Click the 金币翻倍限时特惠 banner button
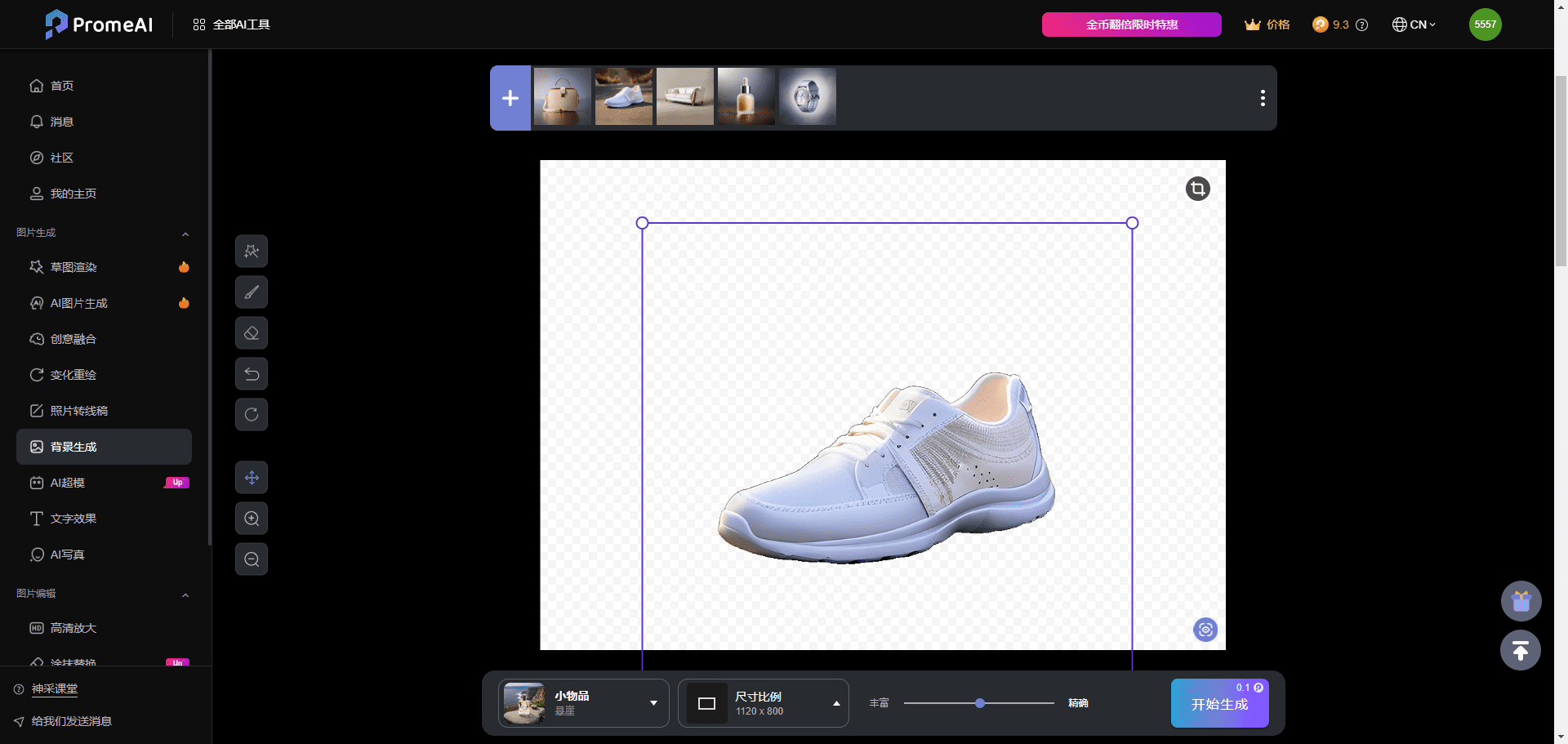The image size is (1568, 744). click(1131, 25)
